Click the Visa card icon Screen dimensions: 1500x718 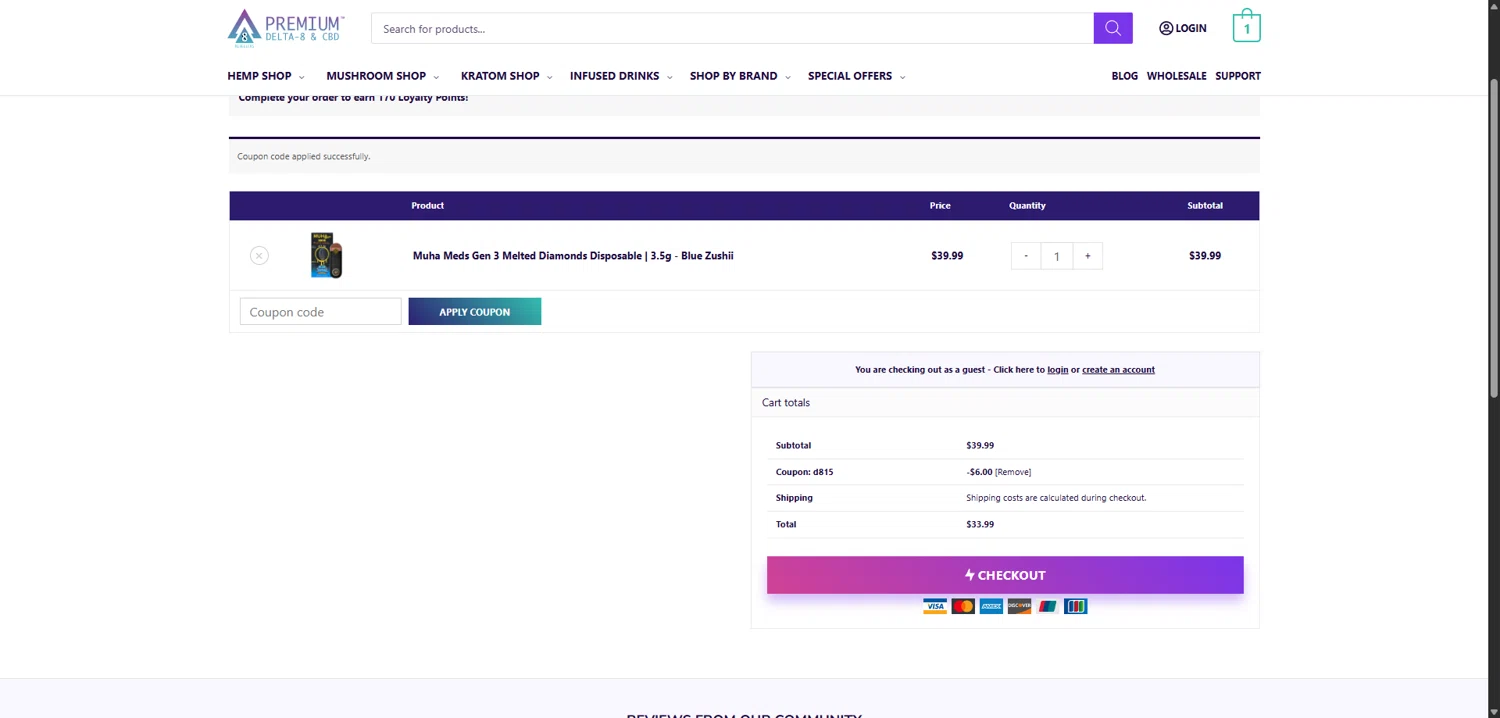(x=935, y=606)
